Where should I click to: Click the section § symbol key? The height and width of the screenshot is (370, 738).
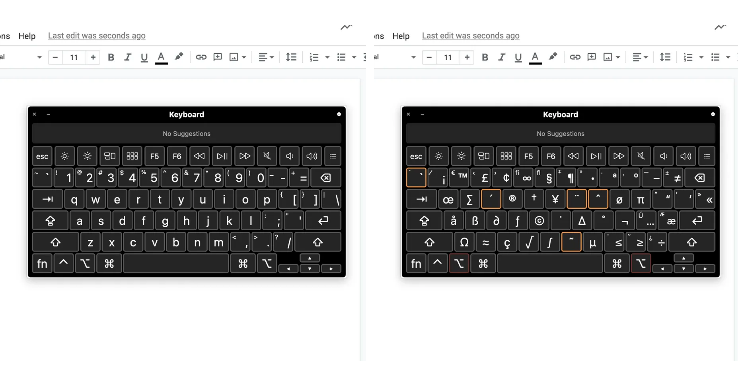(x=545, y=178)
